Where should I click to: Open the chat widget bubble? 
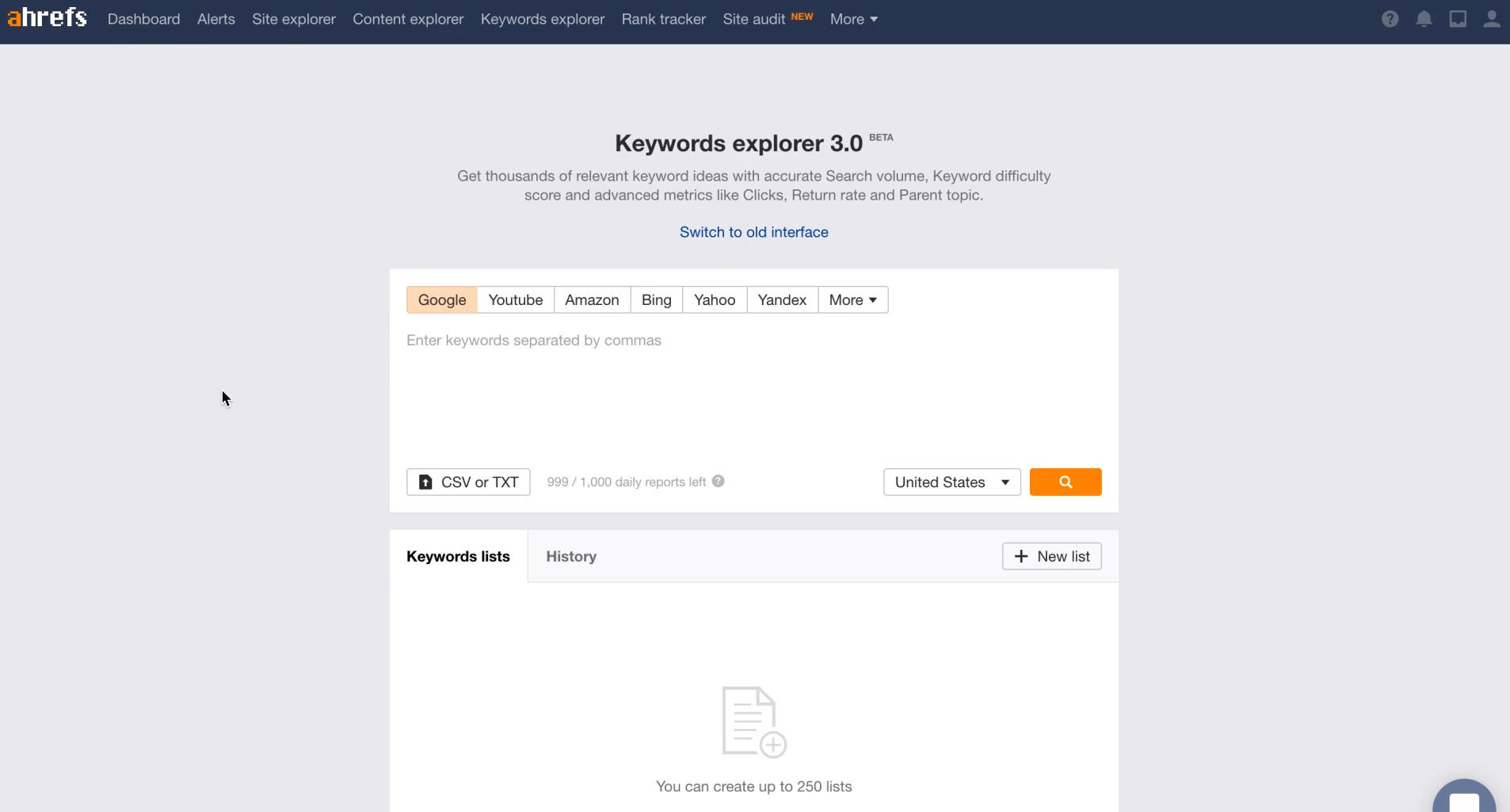1464,795
